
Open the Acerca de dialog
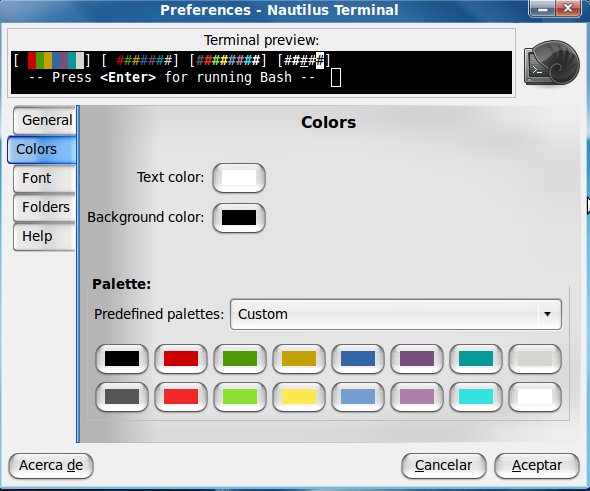[x=51, y=466]
